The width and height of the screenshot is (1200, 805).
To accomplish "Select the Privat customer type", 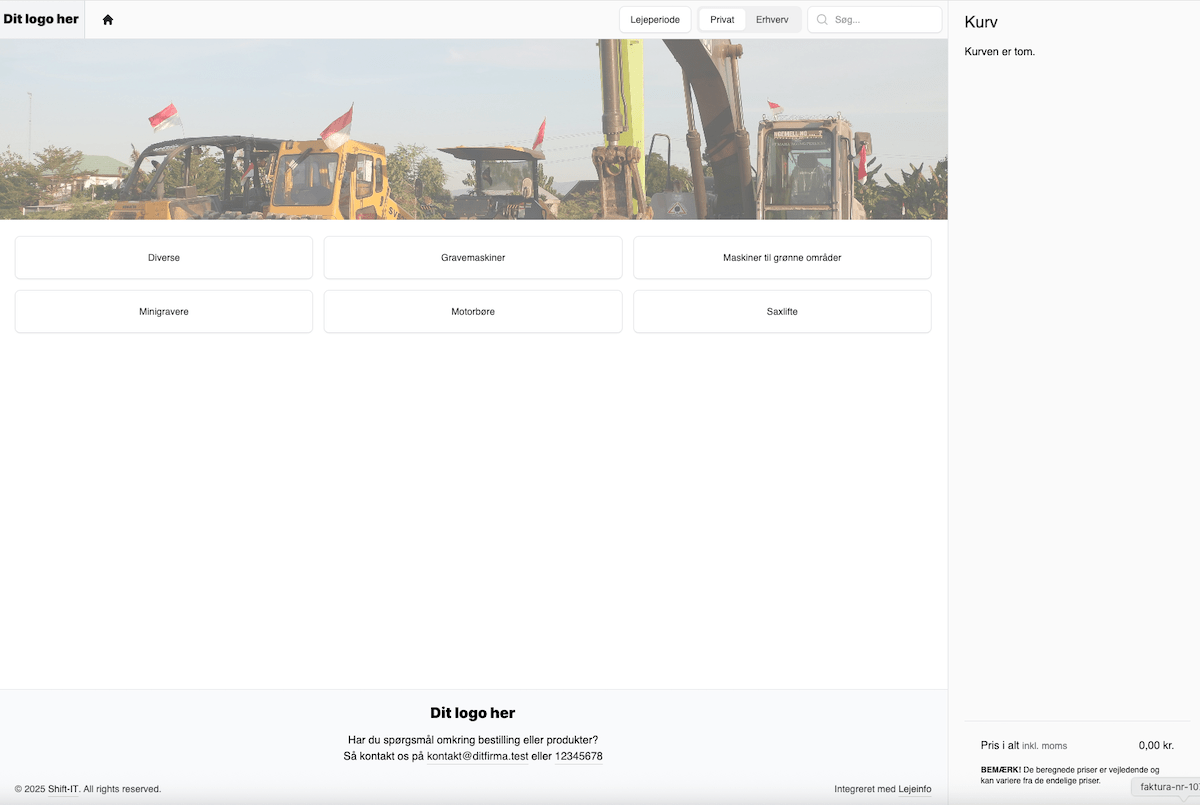I will pos(722,19).
